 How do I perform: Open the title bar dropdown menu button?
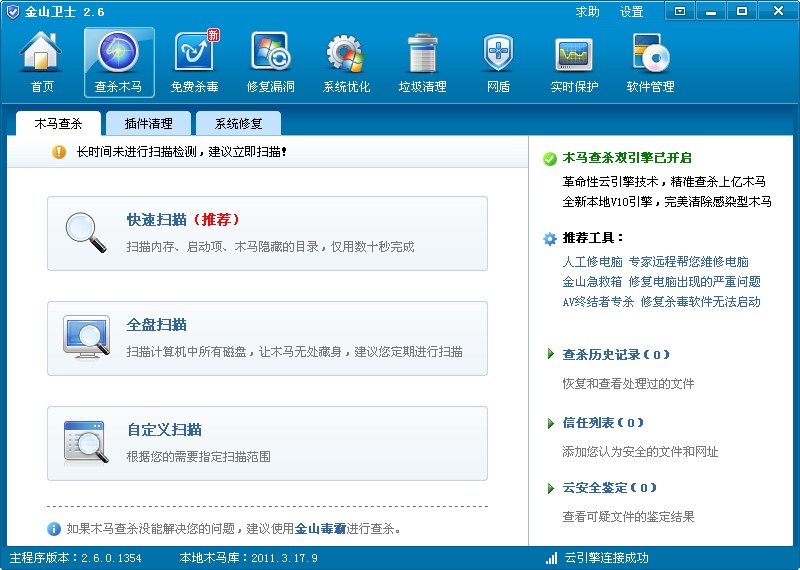pyautogui.click(x=680, y=11)
